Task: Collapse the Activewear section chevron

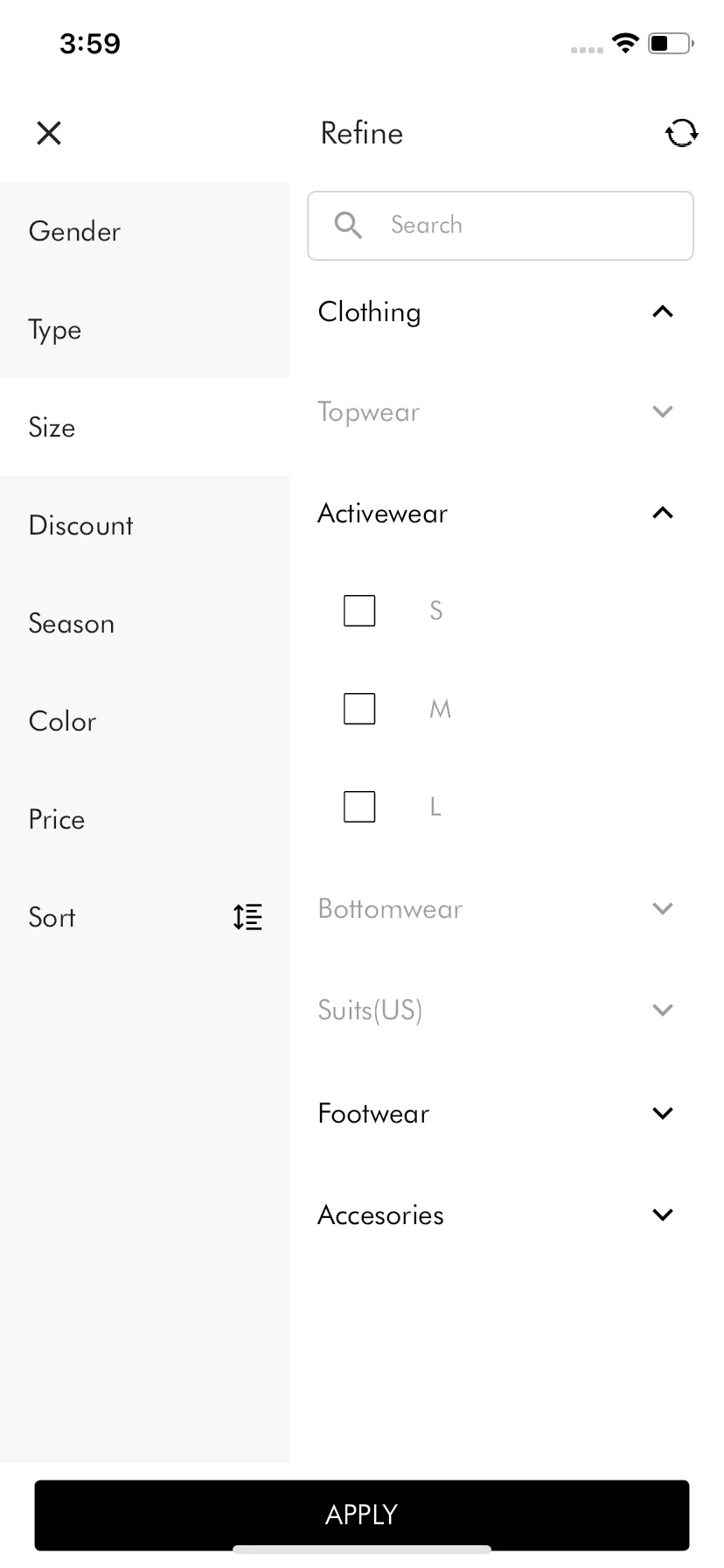Action: point(663,513)
